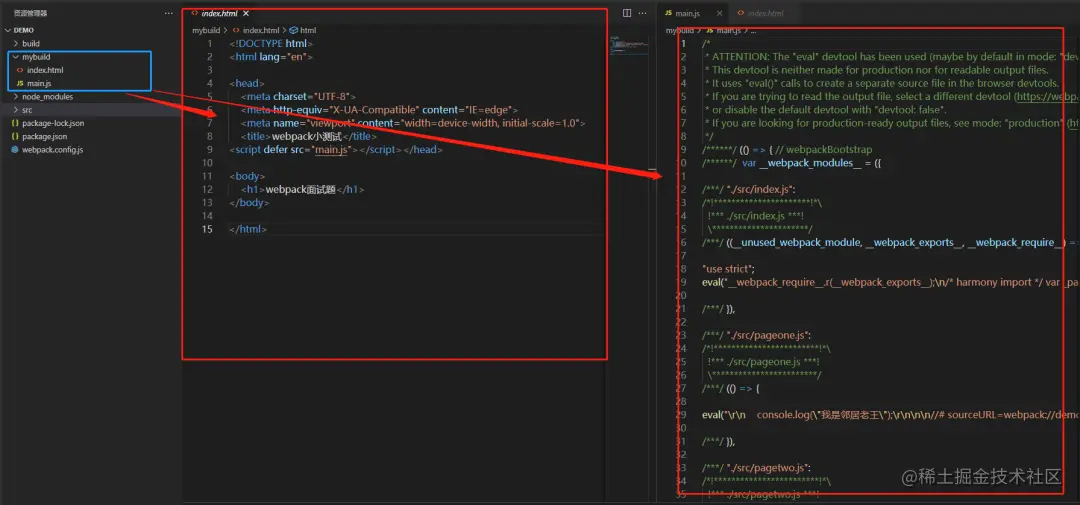Click the main.js link in script src

pyautogui.click(x=333, y=150)
